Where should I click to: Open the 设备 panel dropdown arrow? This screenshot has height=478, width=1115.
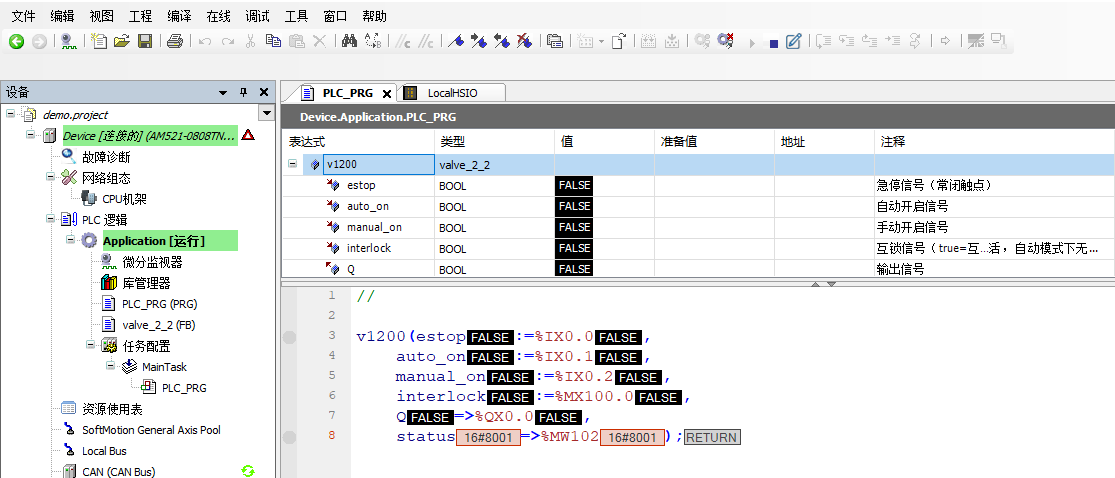pos(223,92)
